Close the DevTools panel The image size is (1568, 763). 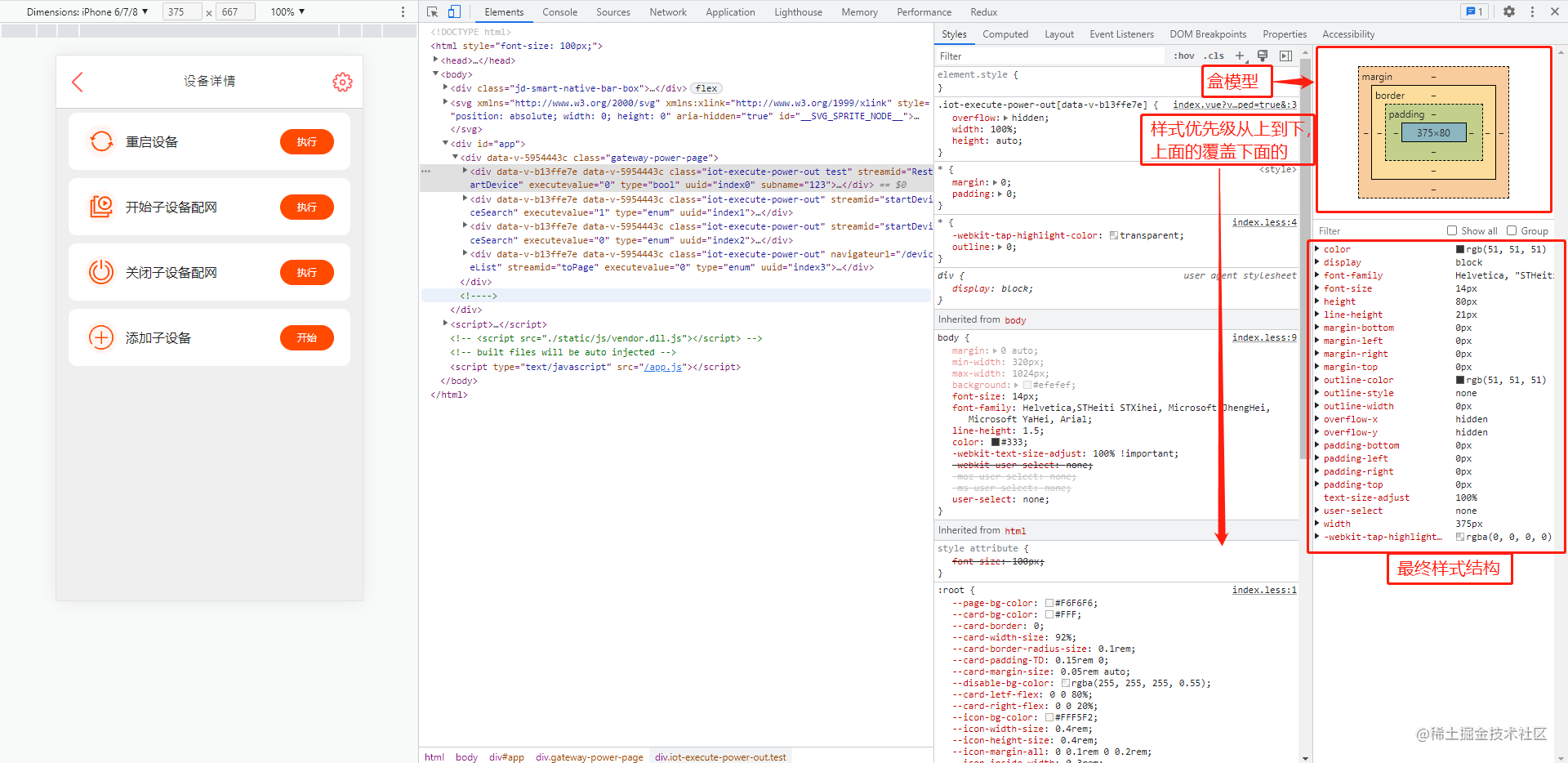1555,11
